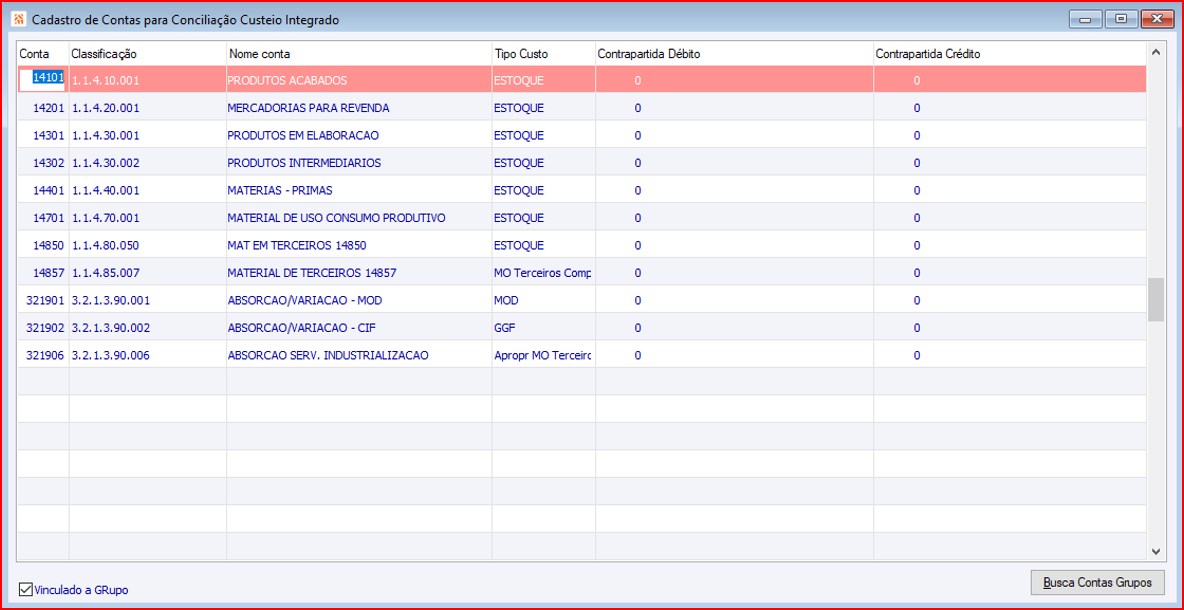Select the ABSORCAO/VARIACAO - CIF row

(x=581, y=327)
